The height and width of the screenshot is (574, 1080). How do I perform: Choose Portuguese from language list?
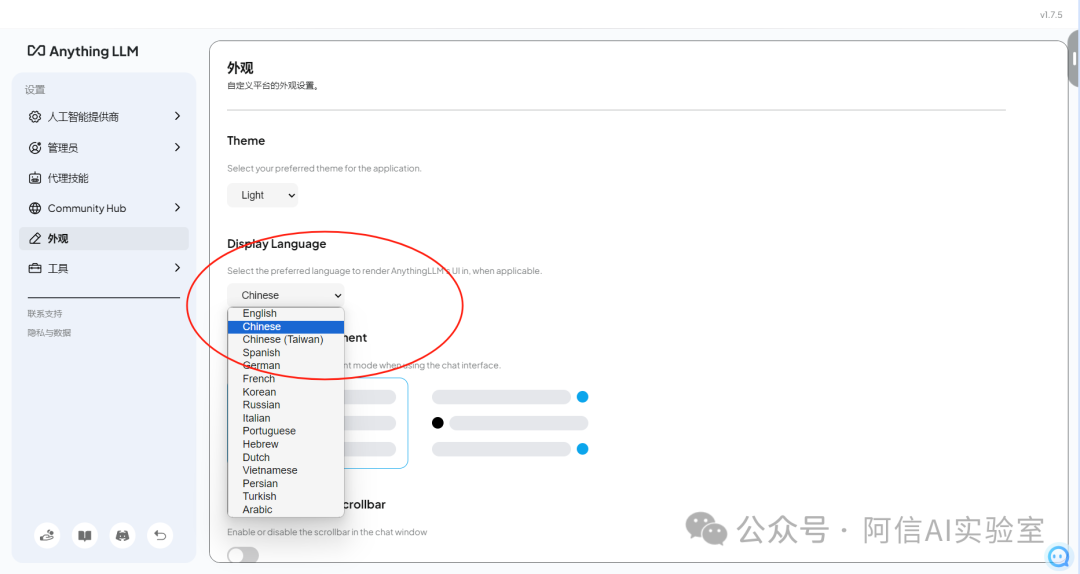pyautogui.click(x=286, y=431)
